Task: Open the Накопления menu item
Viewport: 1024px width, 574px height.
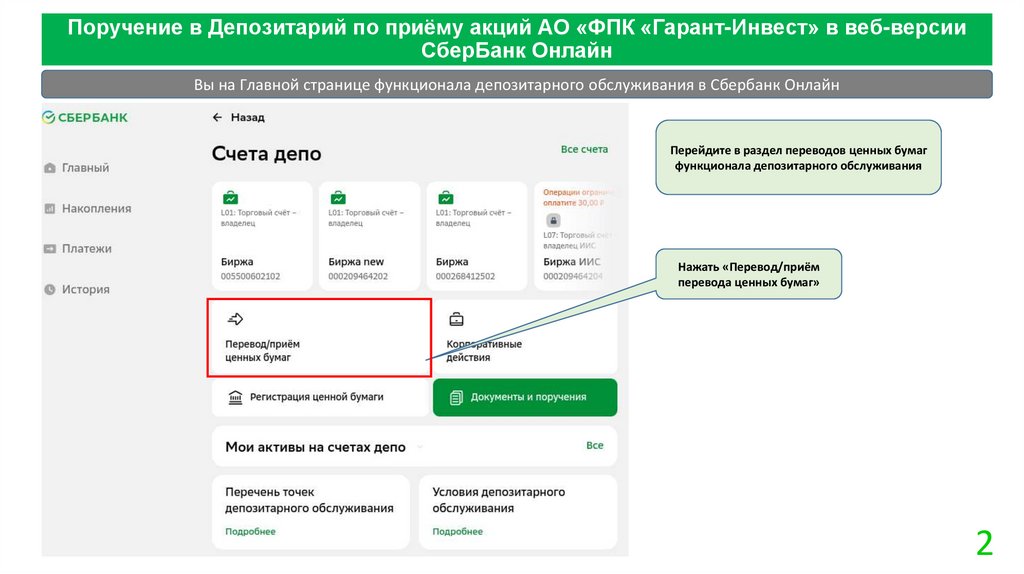Action: (x=97, y=209)
